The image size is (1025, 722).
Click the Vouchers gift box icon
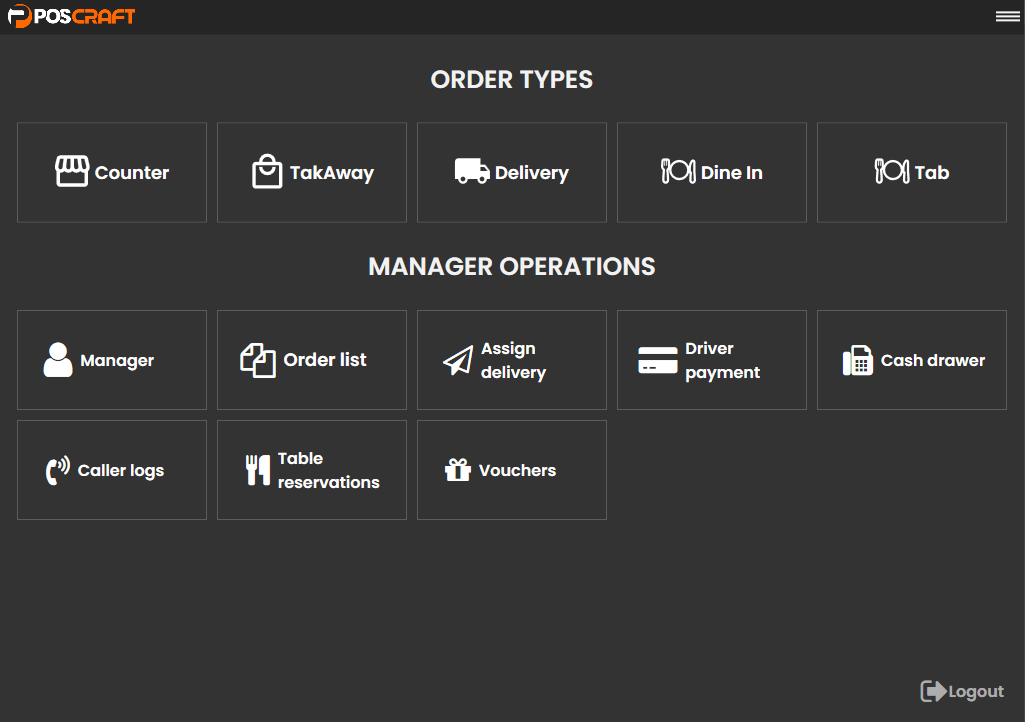(458, 470)
